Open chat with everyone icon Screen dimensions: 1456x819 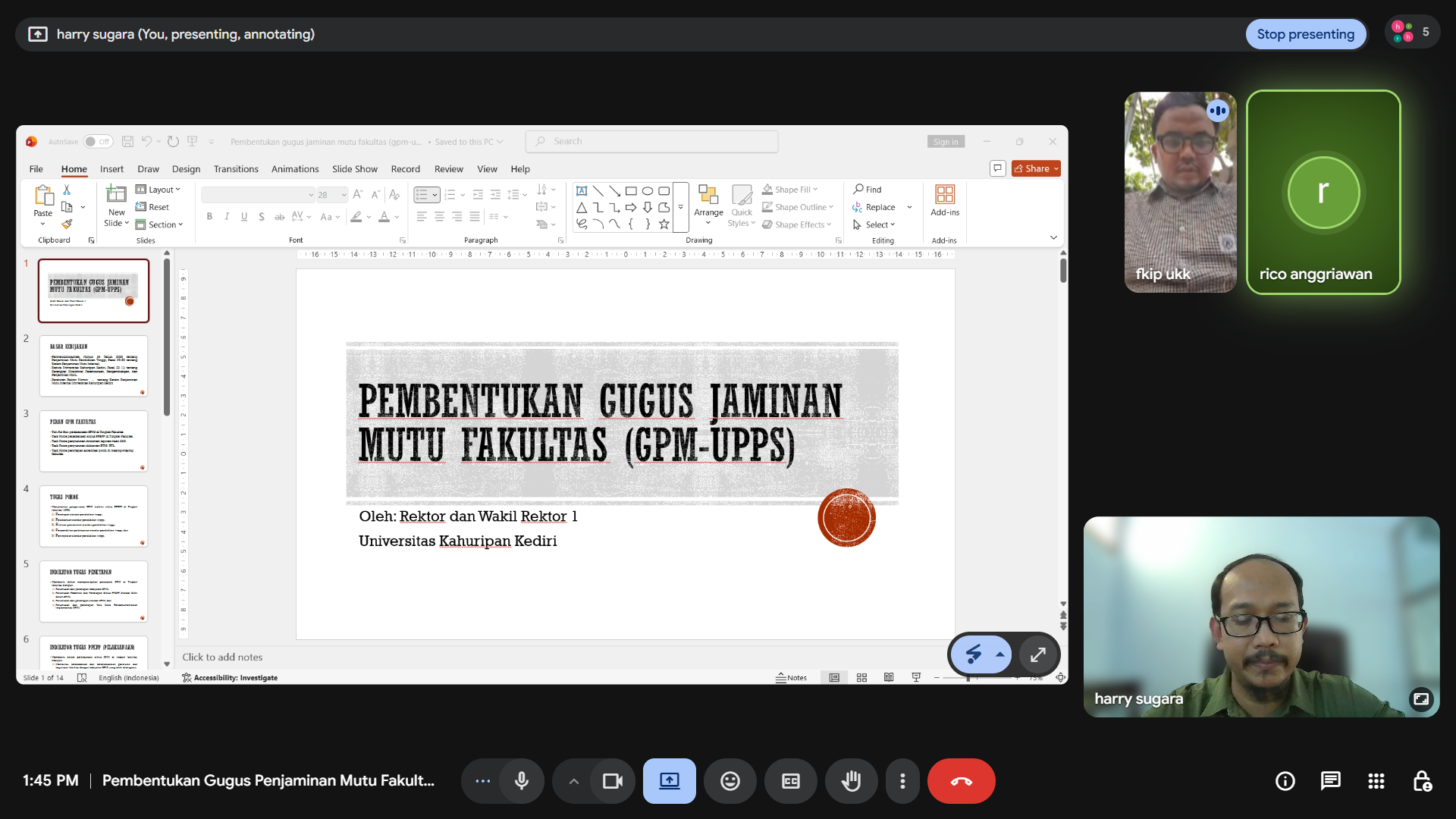click(x=1330, y=781)
